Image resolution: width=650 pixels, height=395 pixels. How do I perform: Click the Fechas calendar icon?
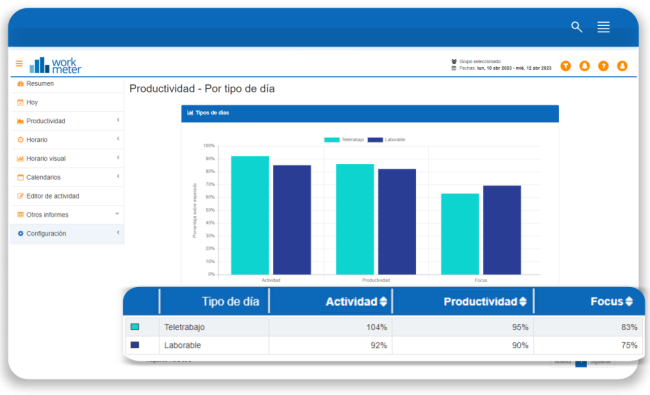(x=454, y=68)
